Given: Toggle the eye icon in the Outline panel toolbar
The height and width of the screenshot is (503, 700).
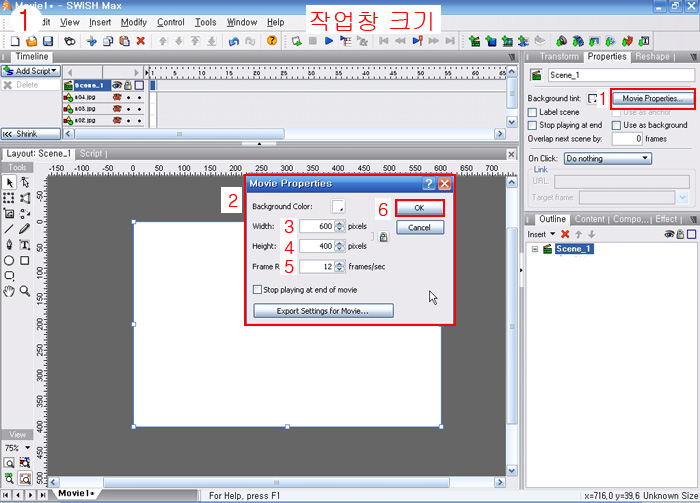Looking at the screenshot, I should point(669,234).
